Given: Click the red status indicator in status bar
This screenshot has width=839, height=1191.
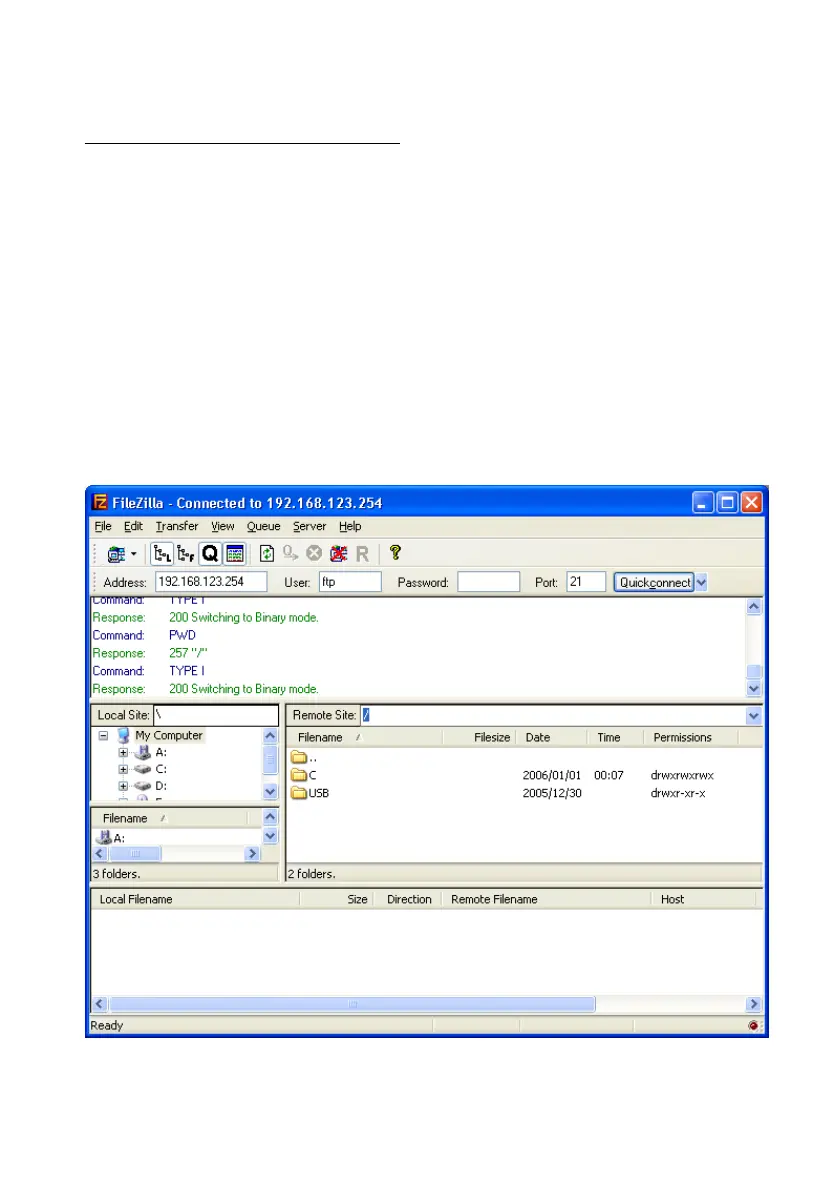Looking at the screenshot, I should (753, 1025).
